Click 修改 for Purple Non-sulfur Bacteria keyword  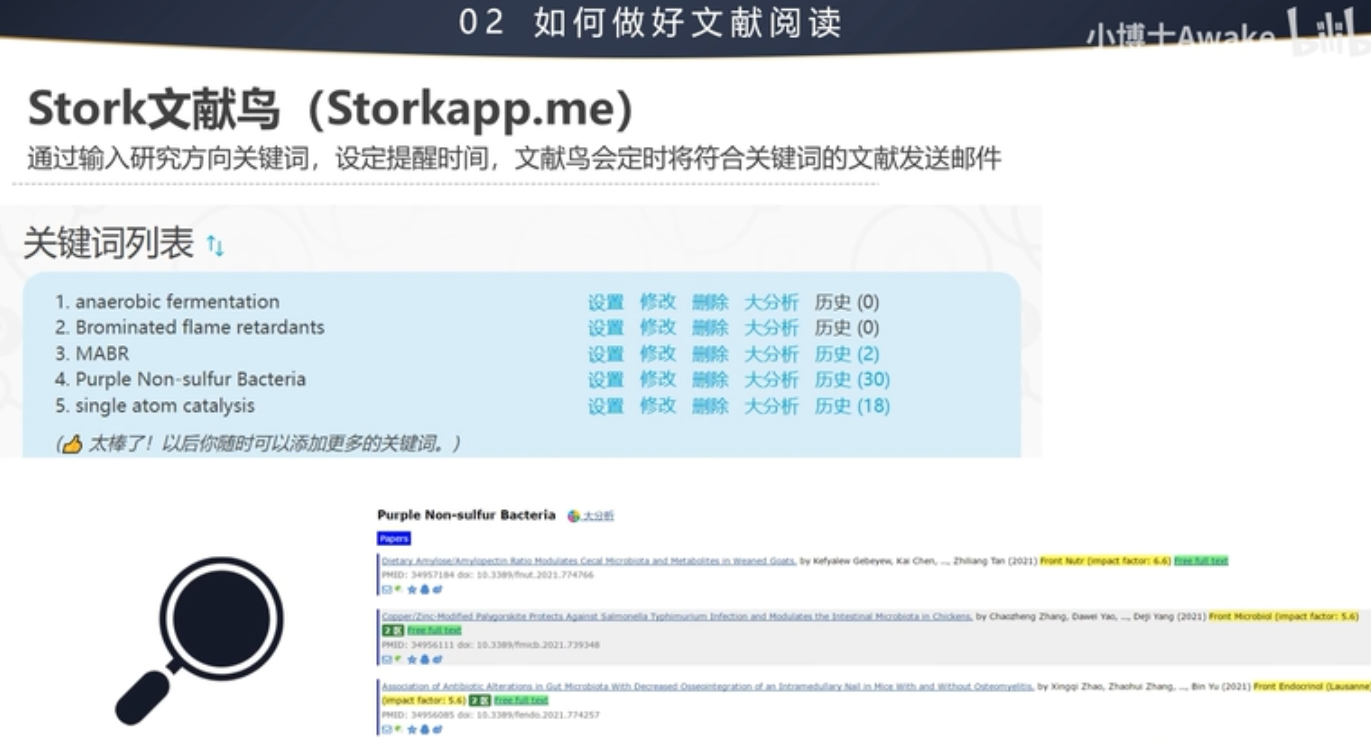[x=658, y=380]
